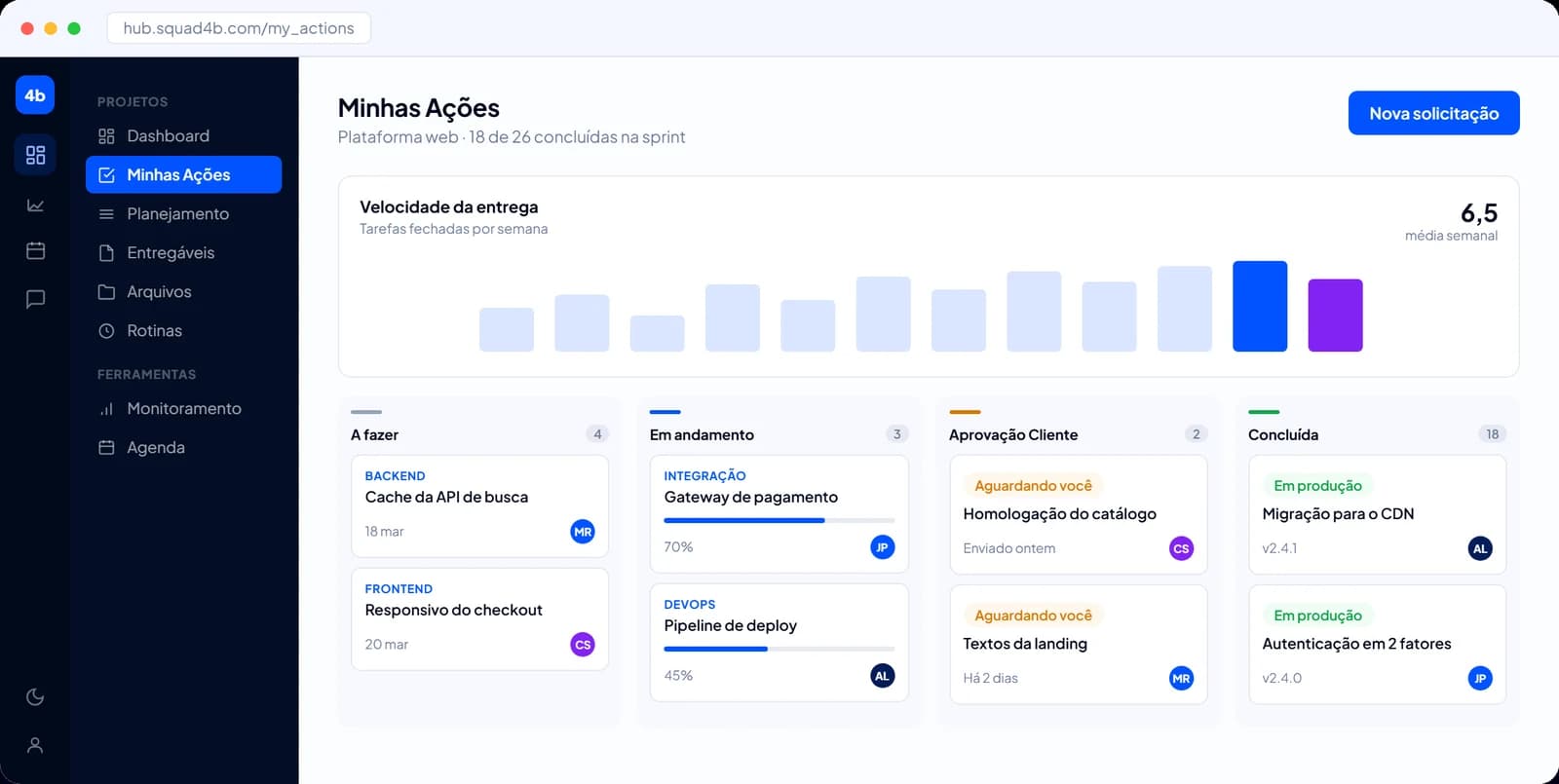Open Rotinas in the sidebar

[x=183, y=331]
